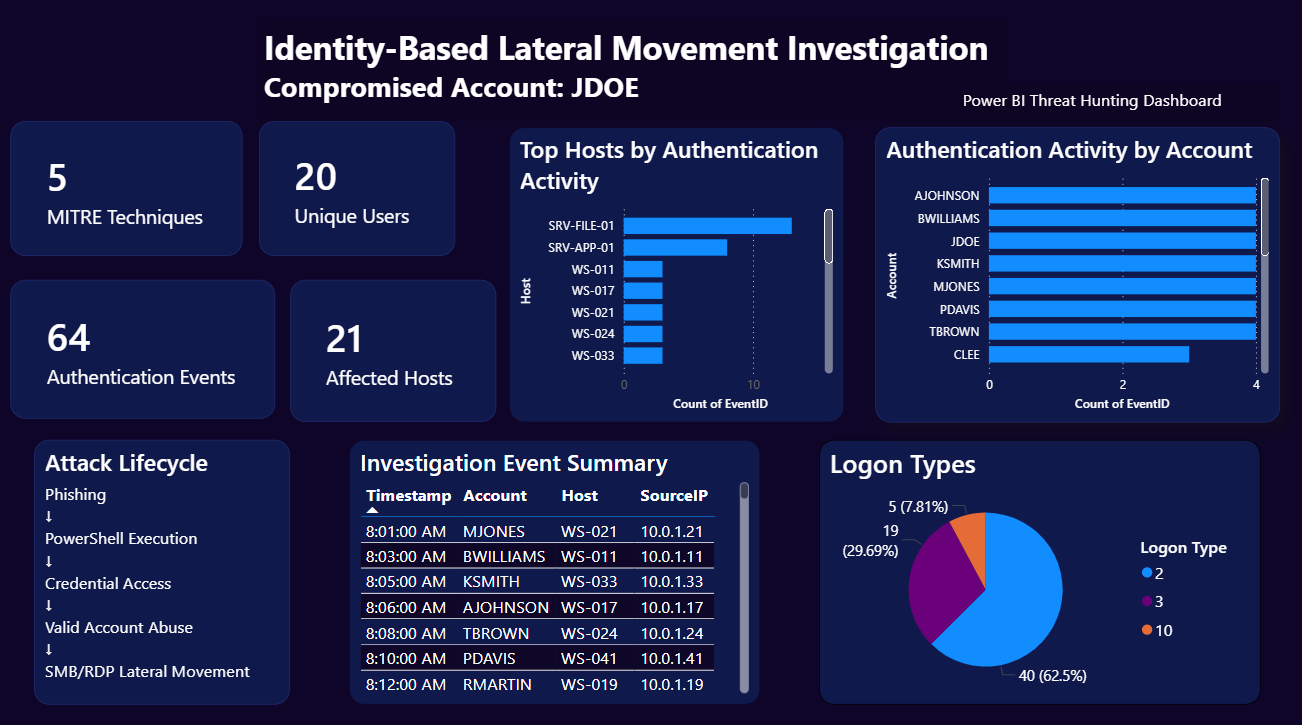Select the SRV-APP-01 bar

tap(675, 247)
